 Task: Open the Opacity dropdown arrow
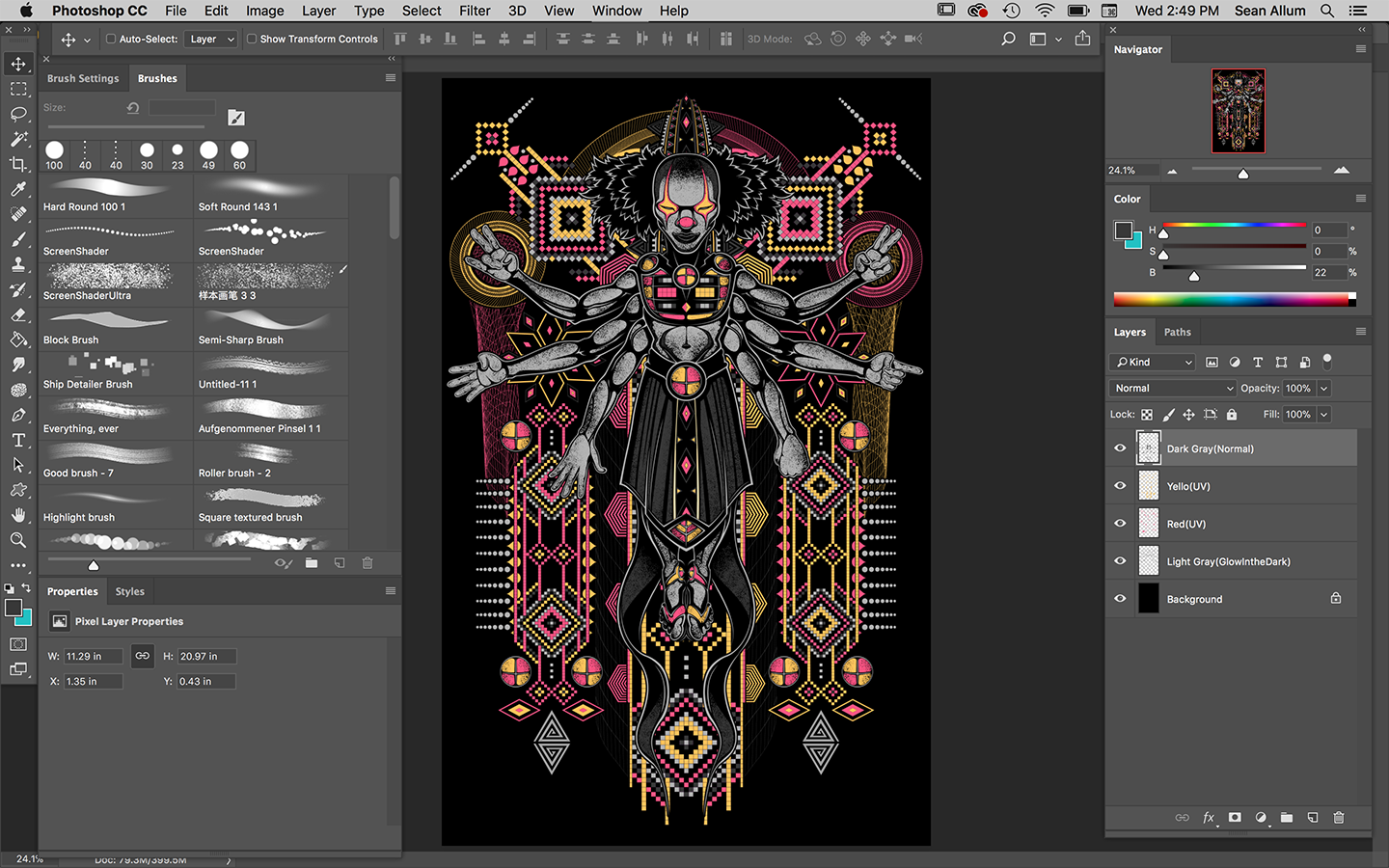[1324, 389]
